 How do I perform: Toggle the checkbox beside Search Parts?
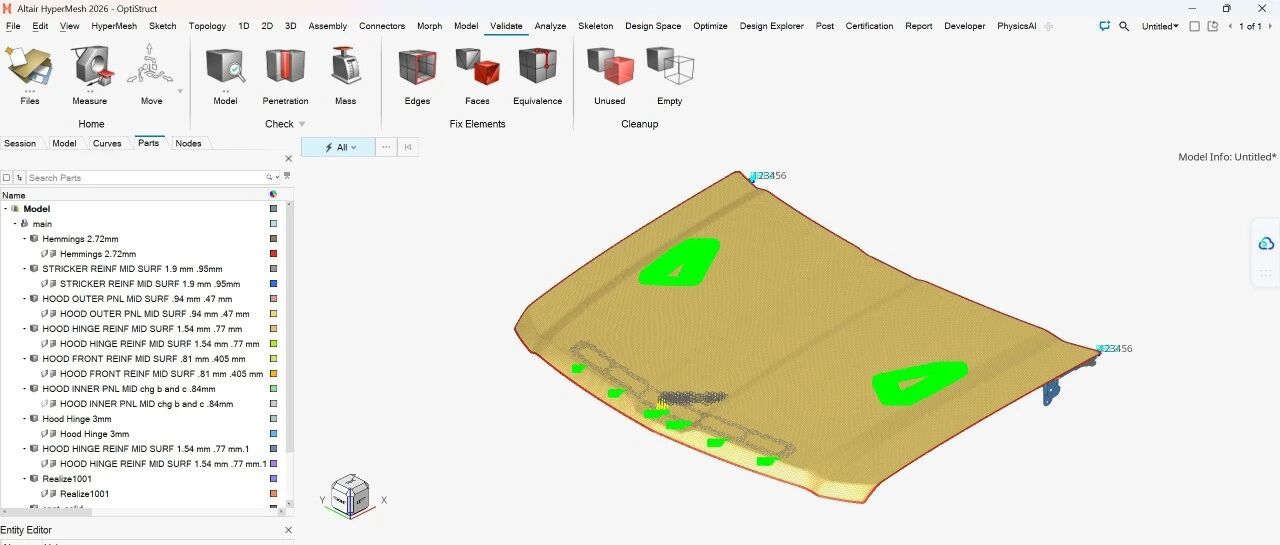(7, 177)
